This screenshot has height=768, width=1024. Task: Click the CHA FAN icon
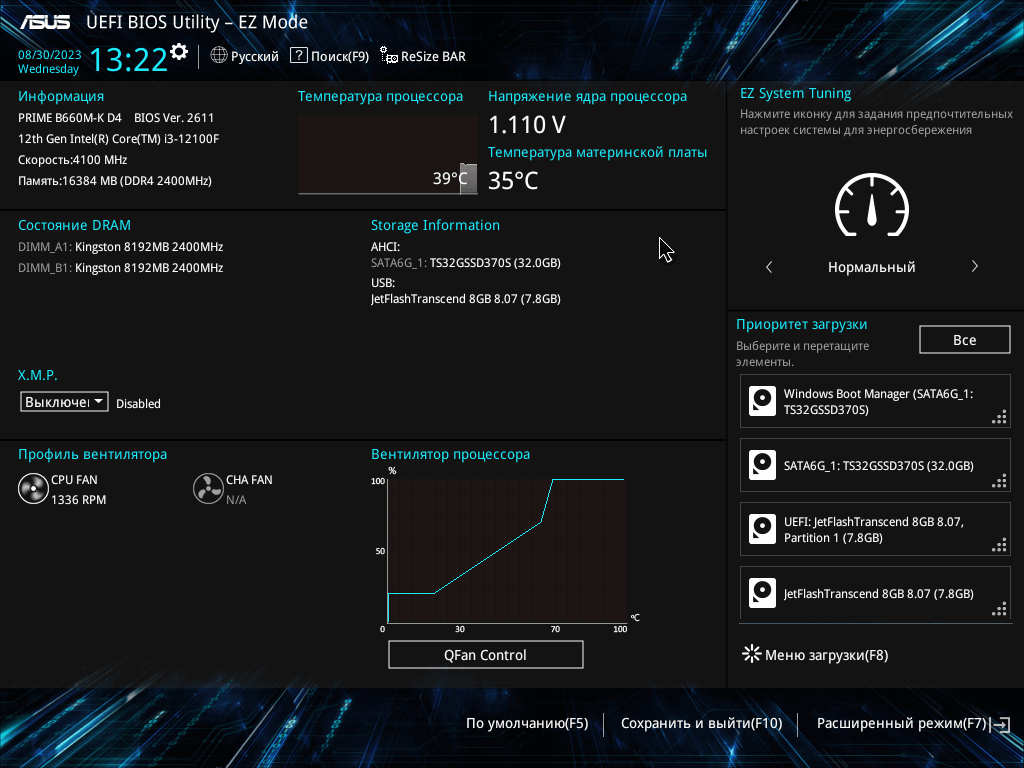pos(208,489)
